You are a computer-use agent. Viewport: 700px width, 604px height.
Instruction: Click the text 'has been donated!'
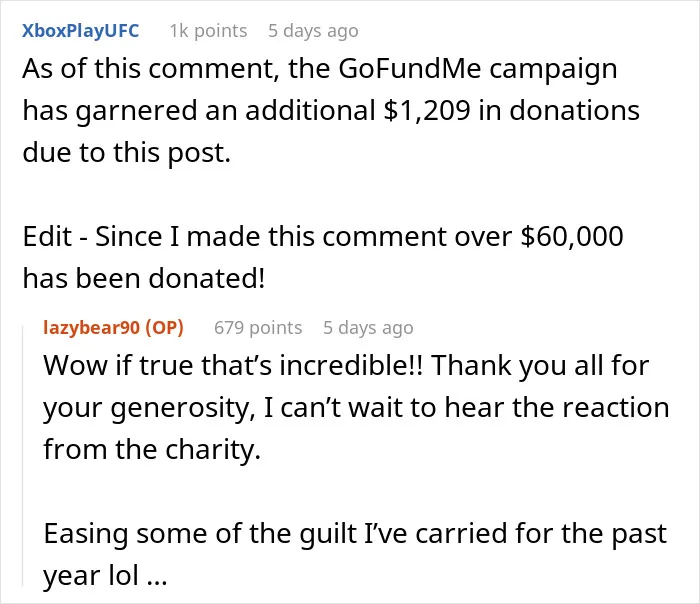(x=144, y=279)
